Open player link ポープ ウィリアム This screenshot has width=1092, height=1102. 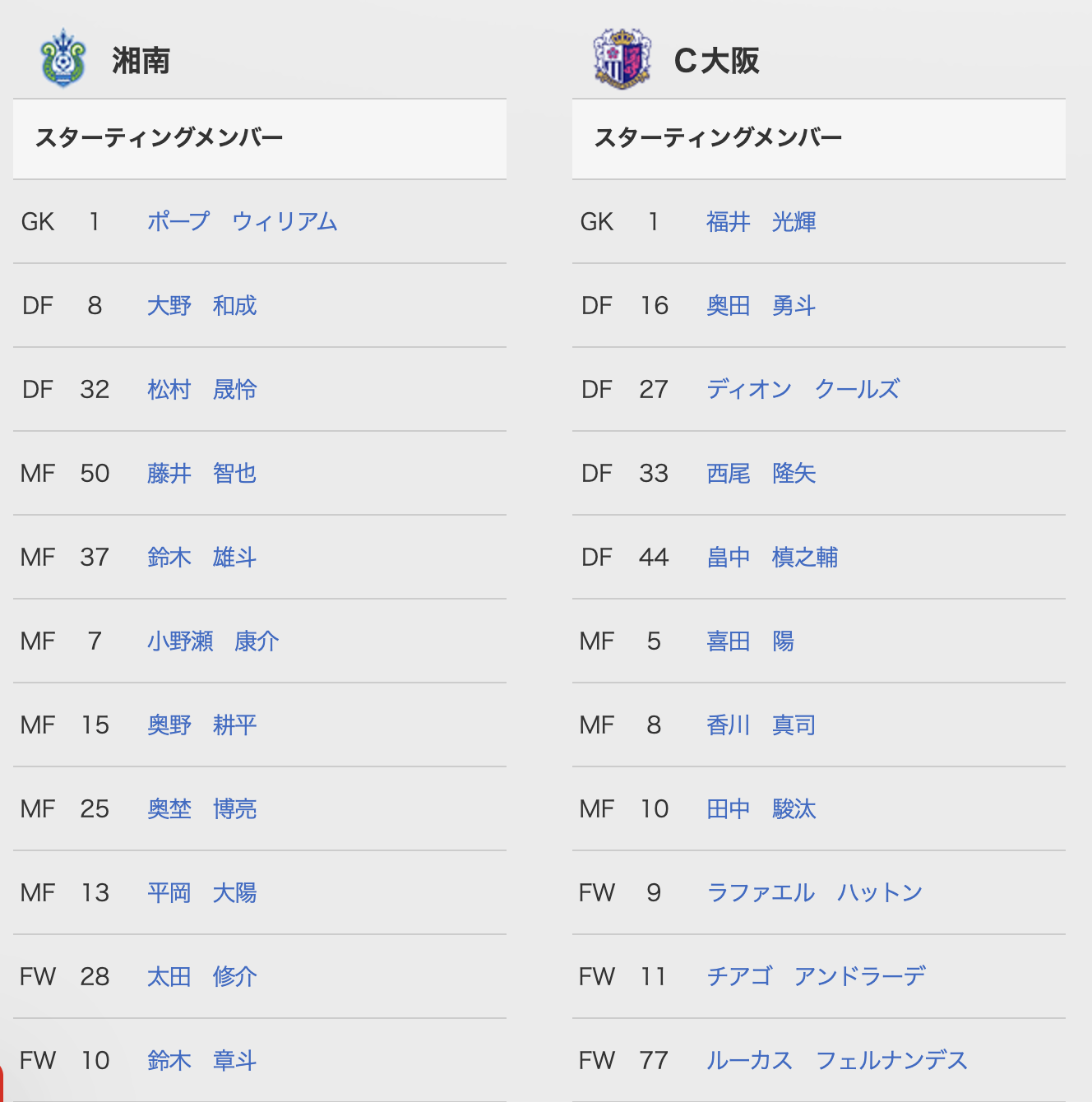tap(243, 221)
